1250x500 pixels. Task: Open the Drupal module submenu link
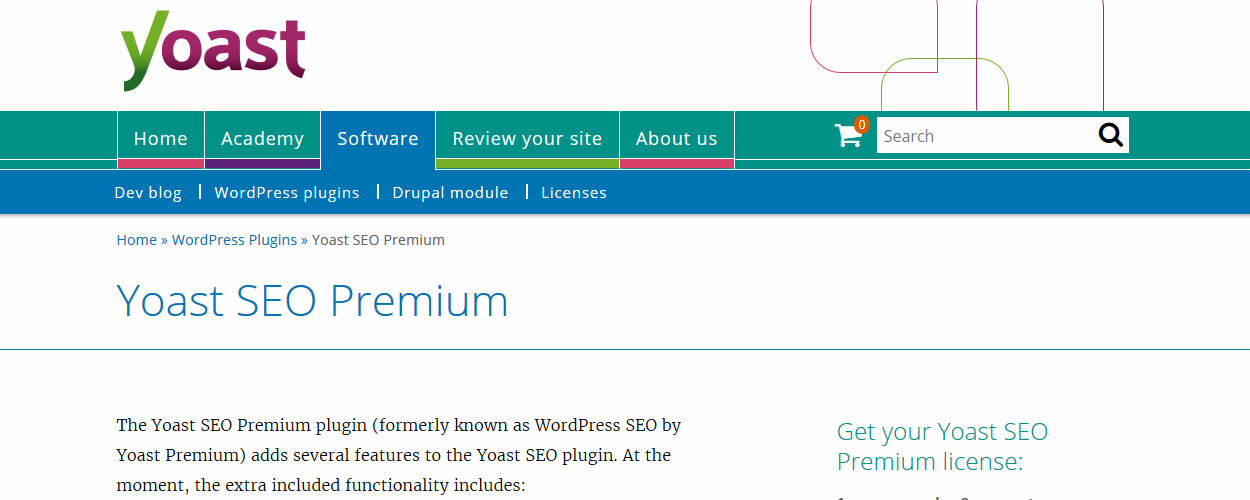tap(450, 192)
